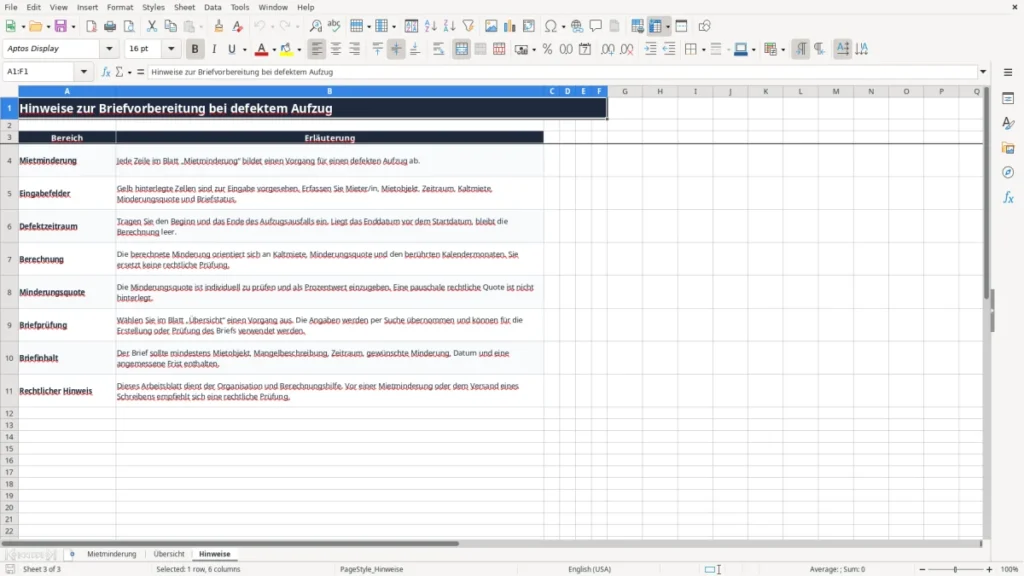Run the spelling check

(334, 26)
